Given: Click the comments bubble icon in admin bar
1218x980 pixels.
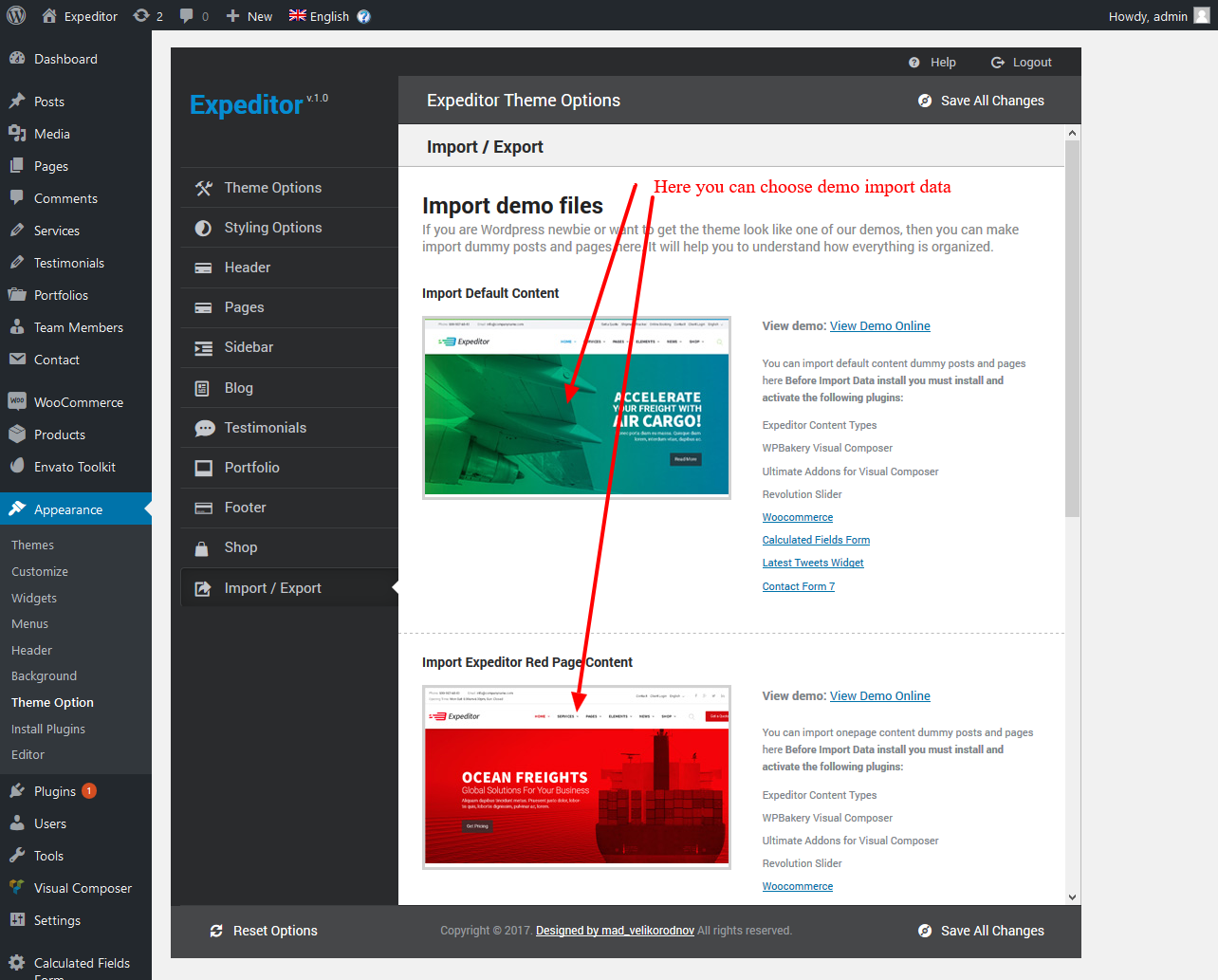Looking at the screenshot, I should tap(187, 15).
